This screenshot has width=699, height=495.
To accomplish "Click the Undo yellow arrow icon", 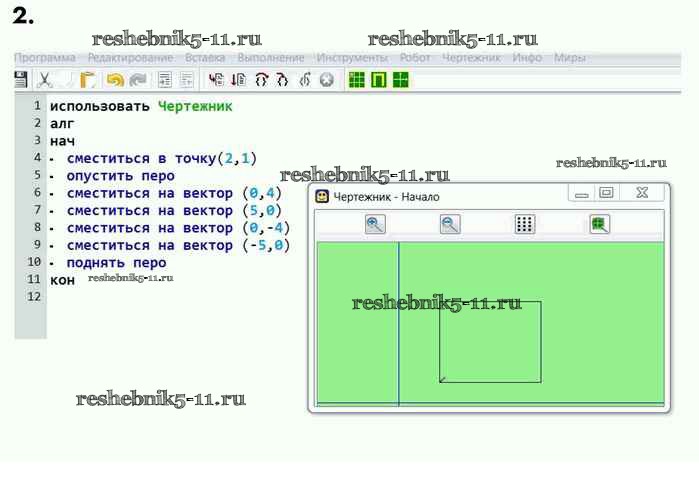I will [115, 80].
